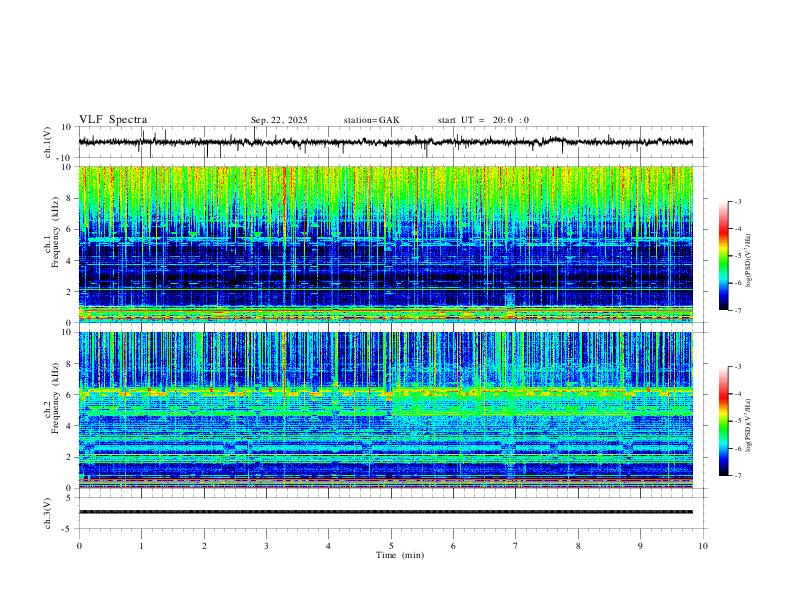Image resolution: width=792 pixels, height=612 pixels.
Task: Click the time axis tick label '5'
Action: 391,546
